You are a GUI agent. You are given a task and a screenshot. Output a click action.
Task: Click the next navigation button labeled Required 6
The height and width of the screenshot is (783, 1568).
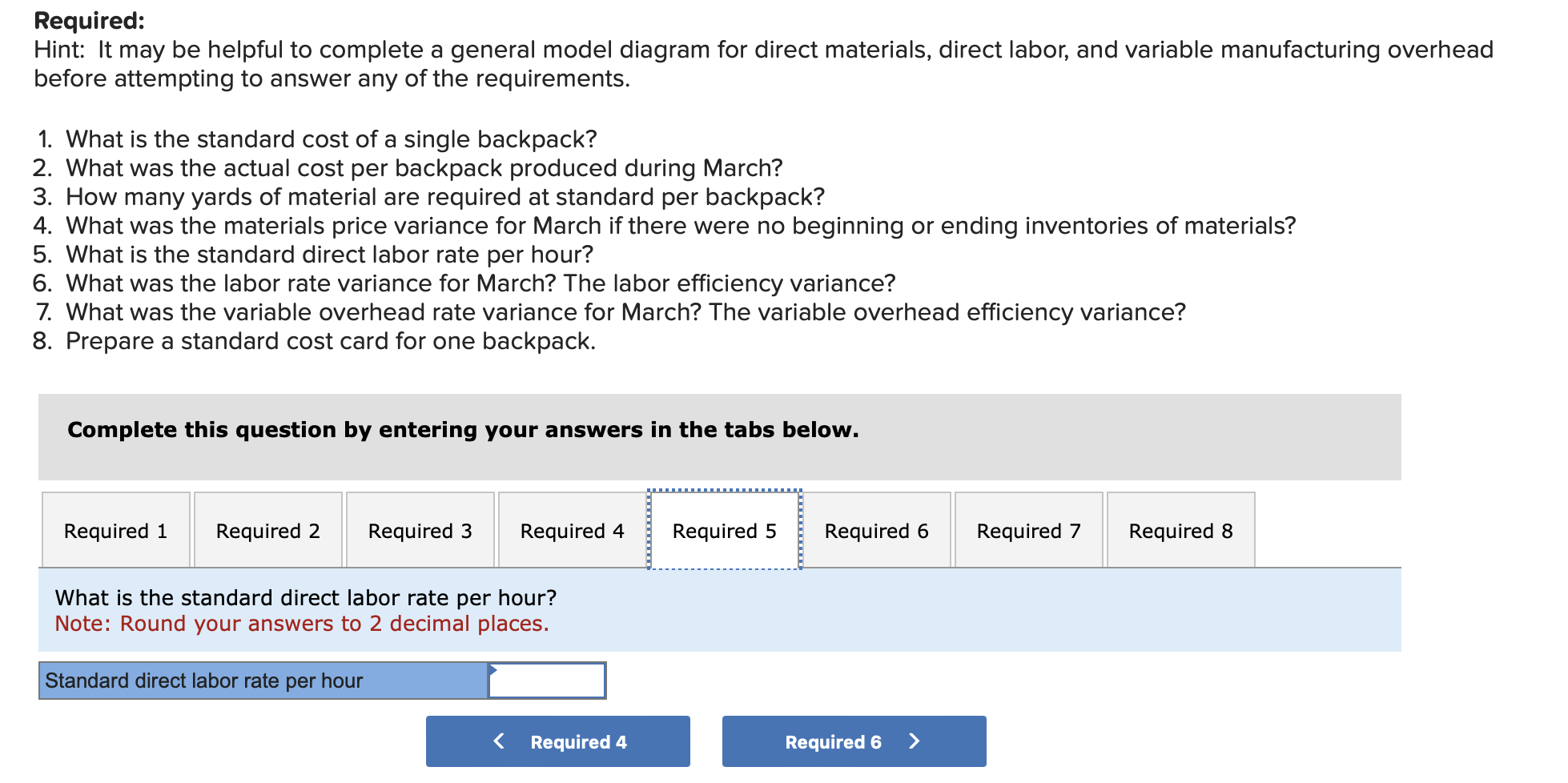(853, 741)
